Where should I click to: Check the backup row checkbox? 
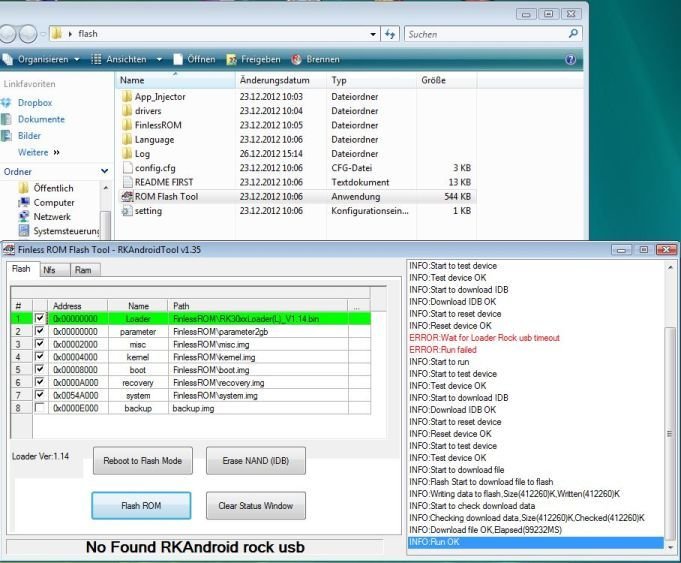(40, 407)
